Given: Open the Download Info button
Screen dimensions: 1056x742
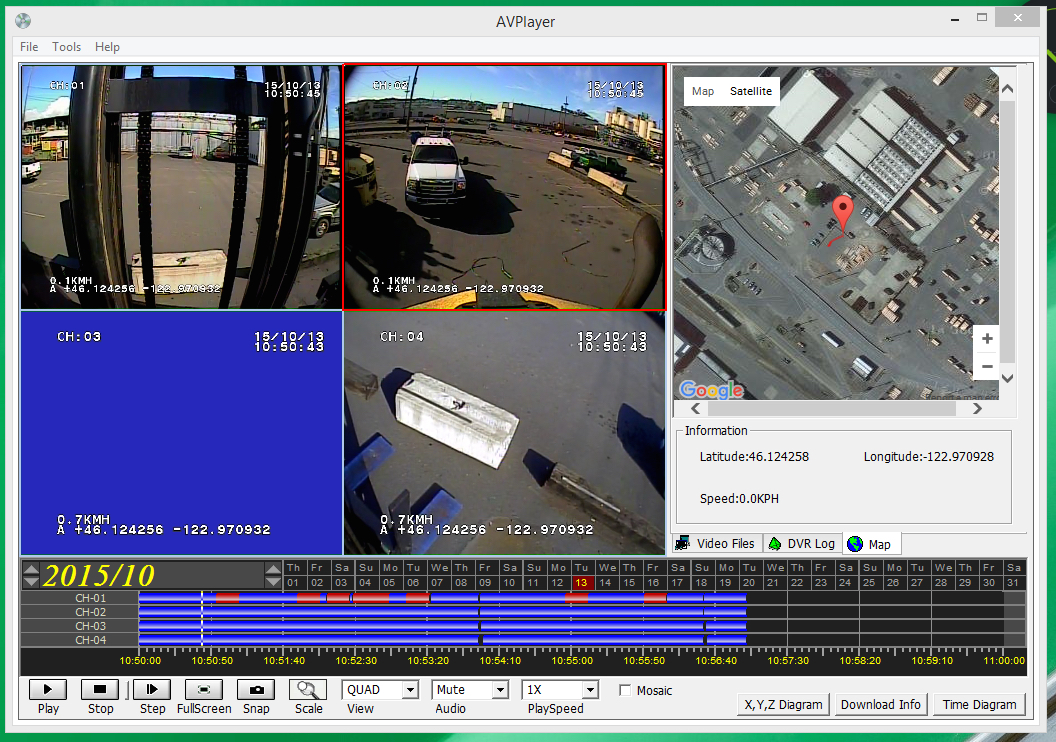Looking at the screenshot, I should point(880,704).
